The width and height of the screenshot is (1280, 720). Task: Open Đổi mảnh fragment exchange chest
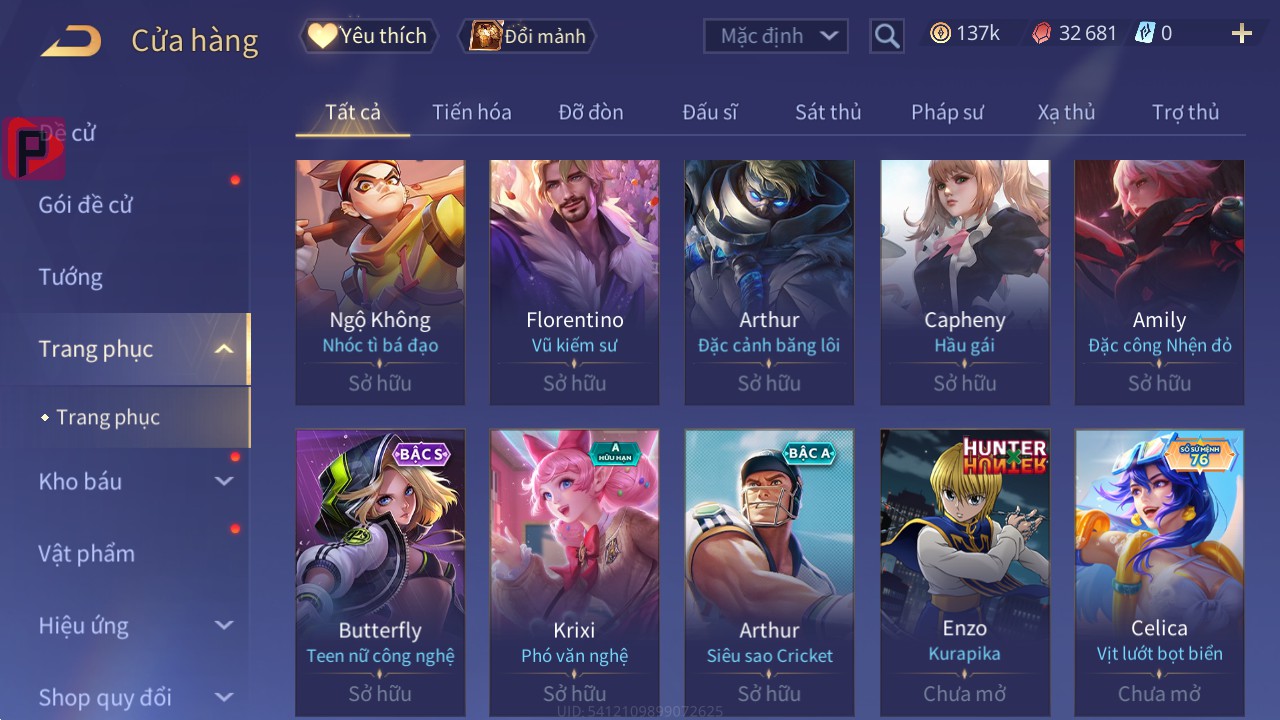point(527,36)
